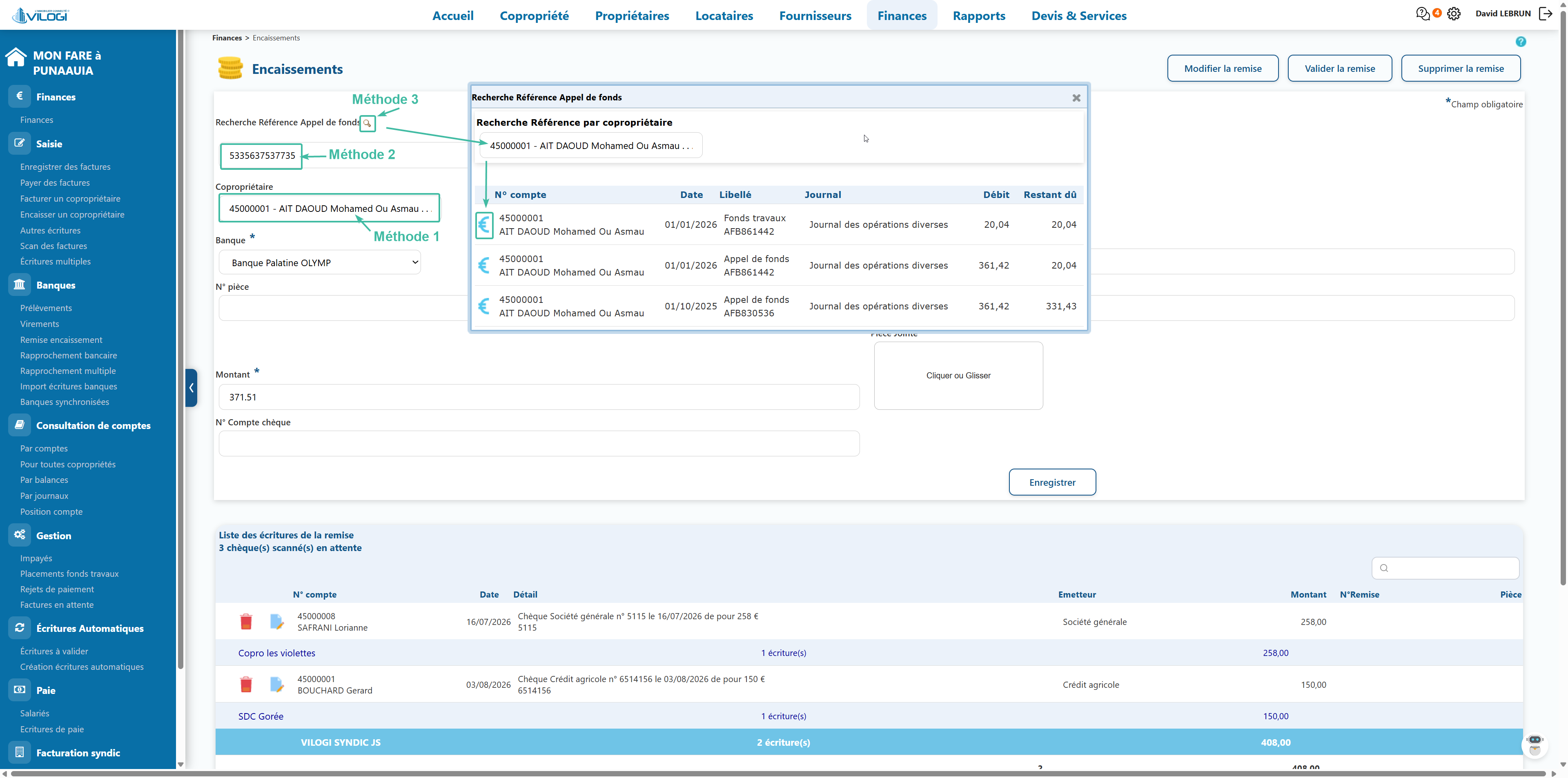This screenshot has height=778, width=1568.
Task: Expand the Facturation syndic sidebar section
Action: point(78,753)
